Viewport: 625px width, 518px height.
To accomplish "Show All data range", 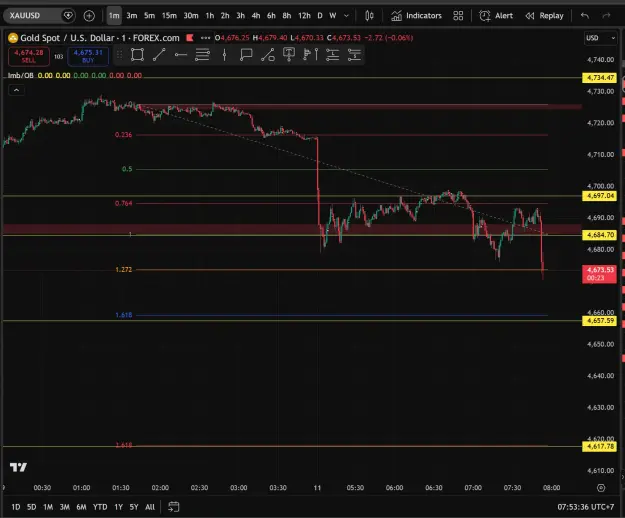I will click(150, 507).
